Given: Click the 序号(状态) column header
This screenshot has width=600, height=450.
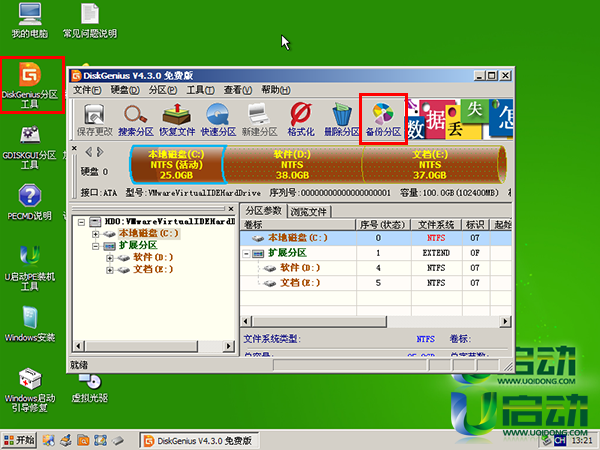Looking at the screenshot, I should coord(383,225).
